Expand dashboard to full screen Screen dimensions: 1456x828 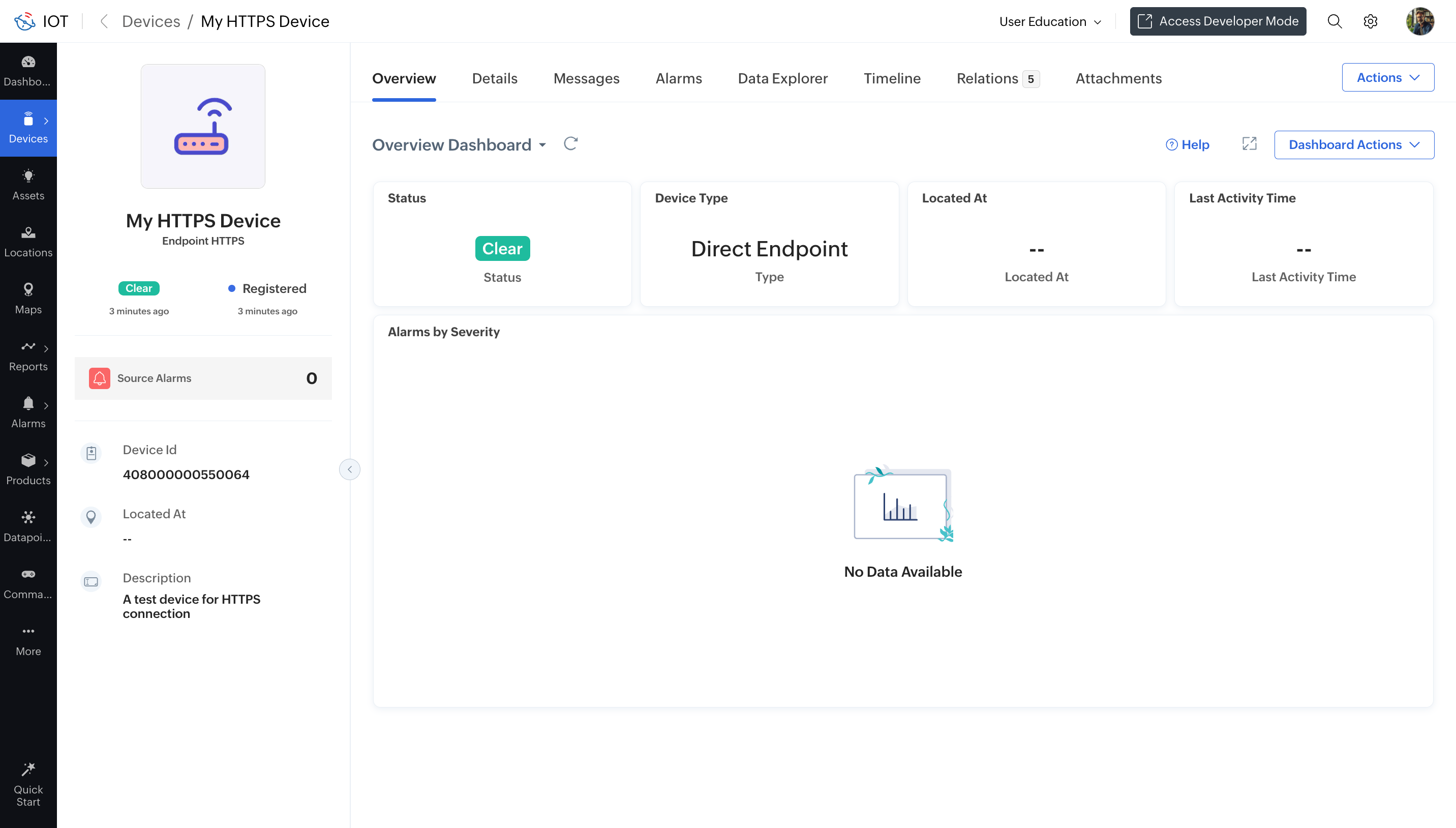(x=1249, y=144)
